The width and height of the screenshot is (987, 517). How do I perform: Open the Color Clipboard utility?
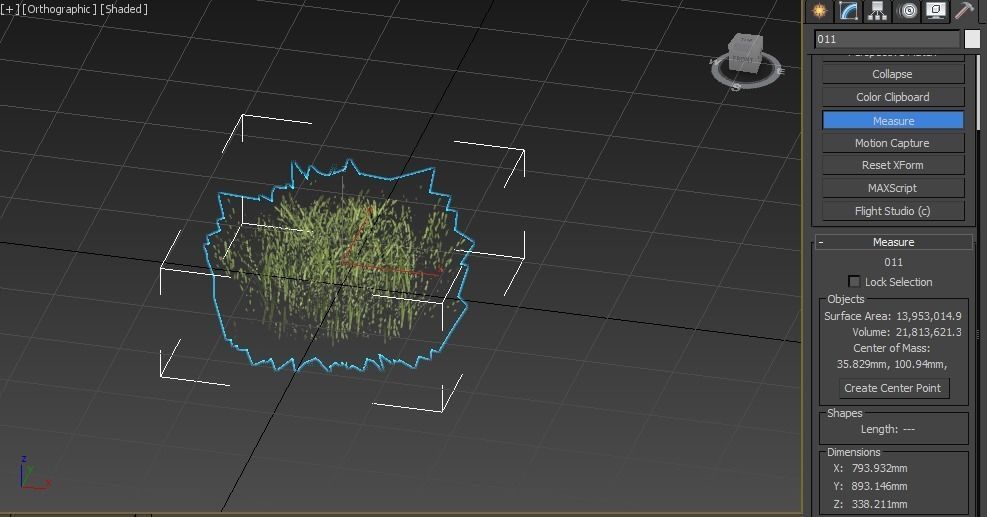click(x=893, y=97)
